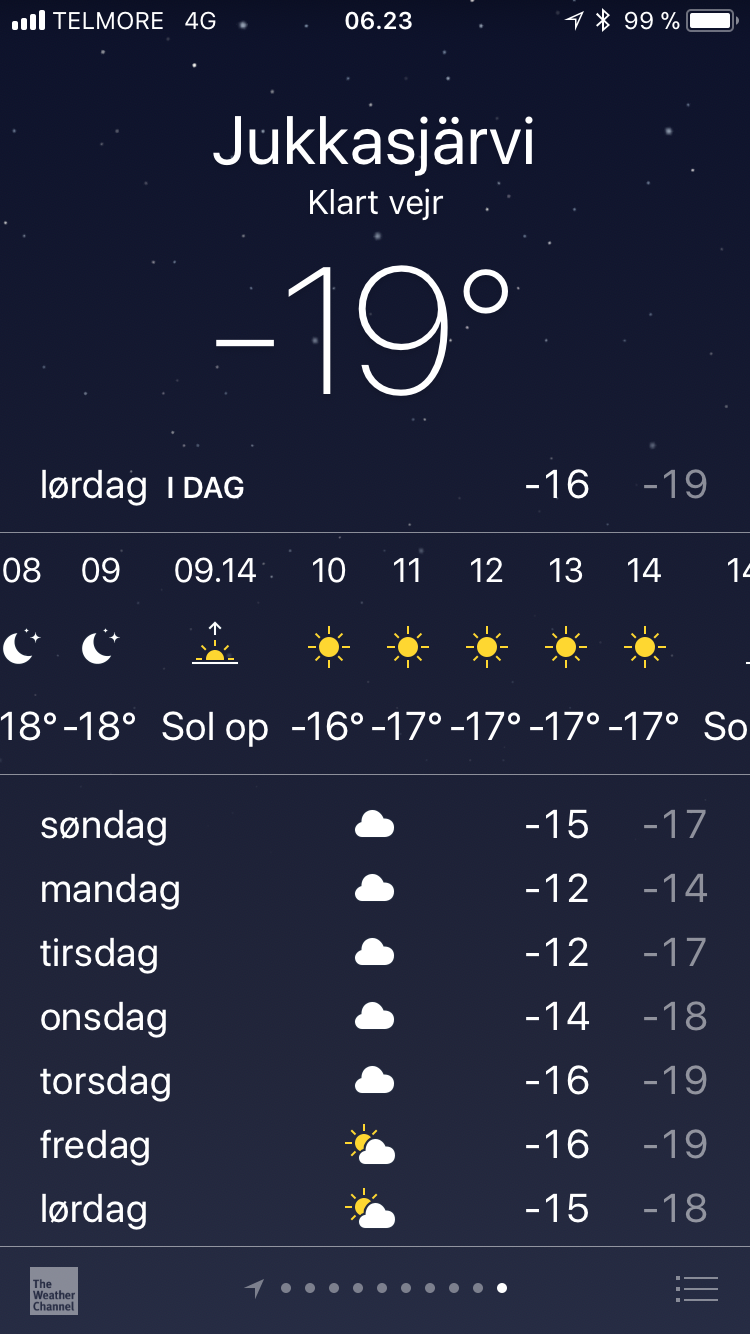The height and width of the screenshot is (1334, 750).
Task: Select the last page indicator dot
Action: [x=502, y=1288]
